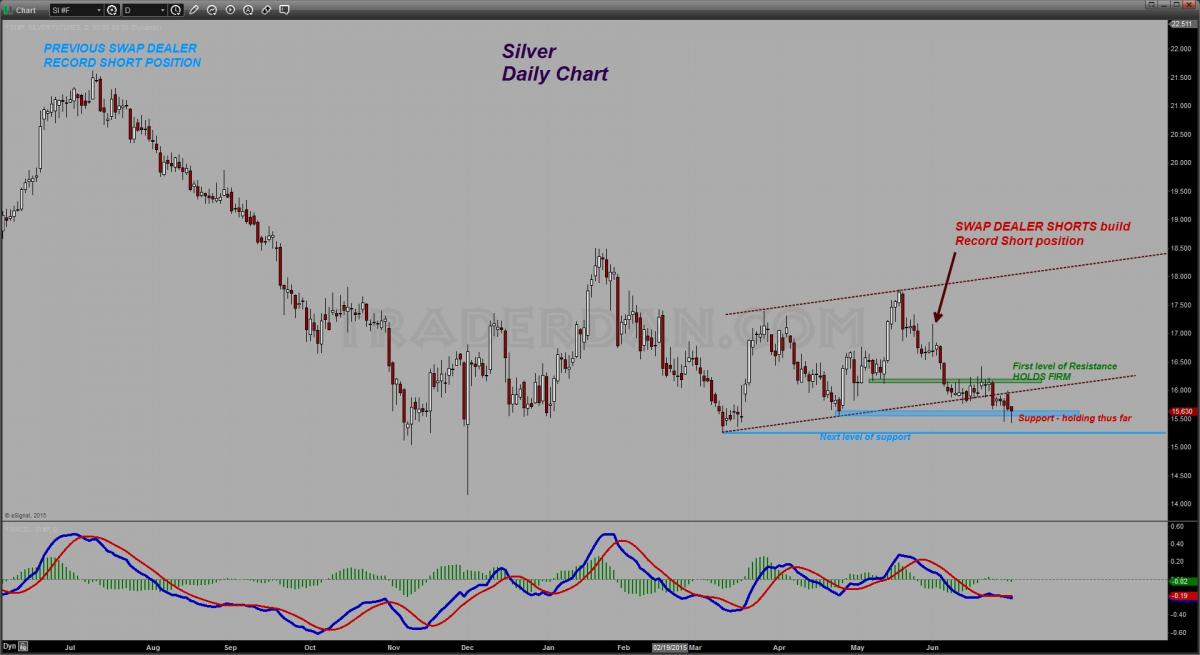The width and height of the screenshot is (1200, 655).
Task: Select the pencil drawing tool
Action: tap(193, 10)
